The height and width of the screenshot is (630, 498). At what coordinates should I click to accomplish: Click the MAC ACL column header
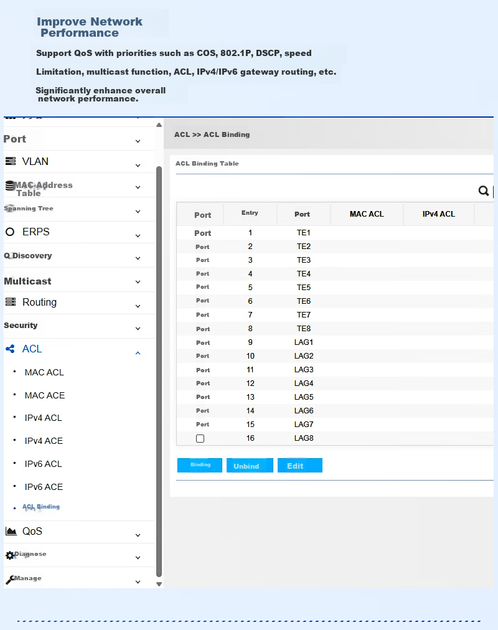coord(367,214)
